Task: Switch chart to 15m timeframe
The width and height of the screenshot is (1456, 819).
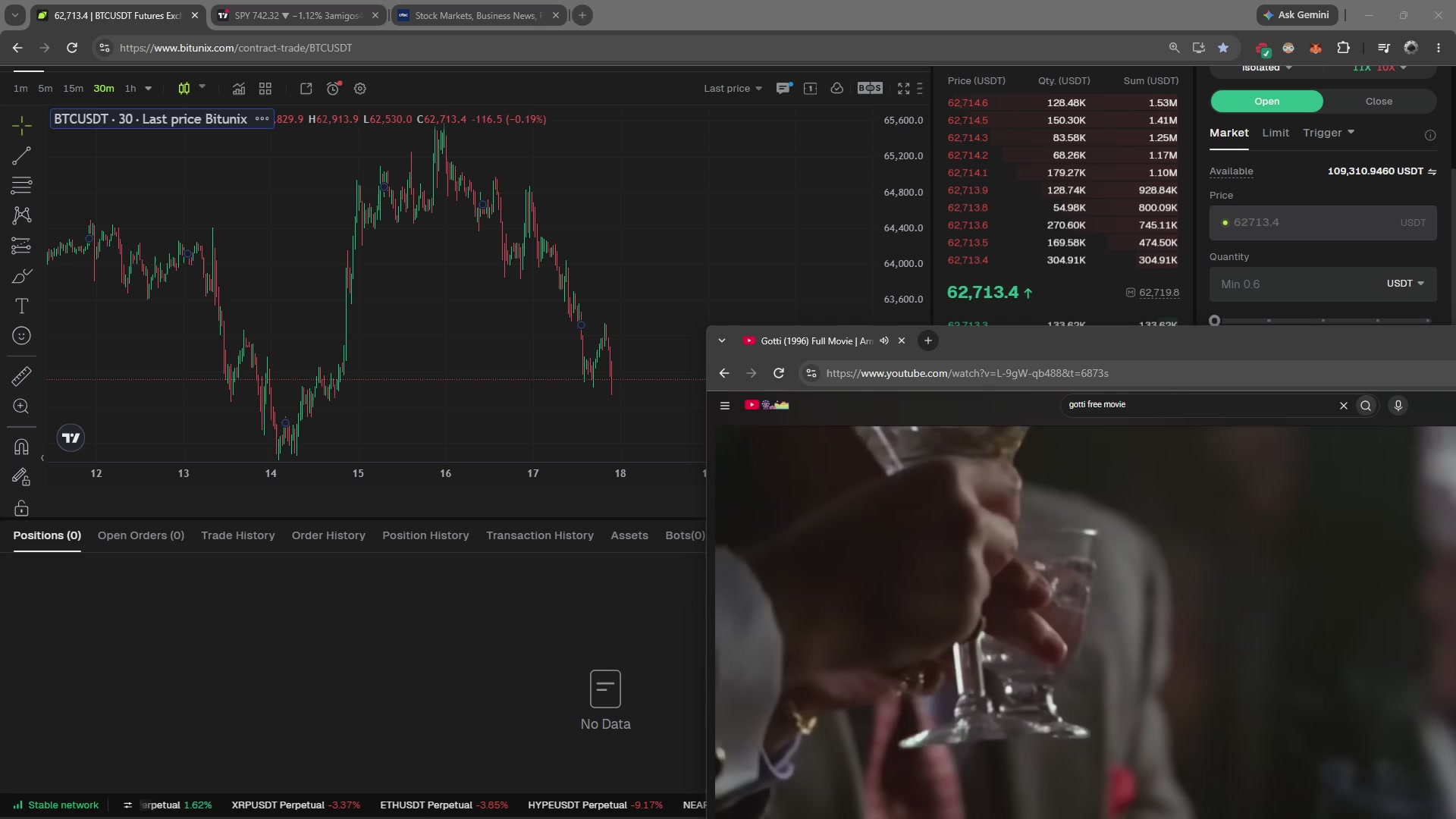Action: 73,89
